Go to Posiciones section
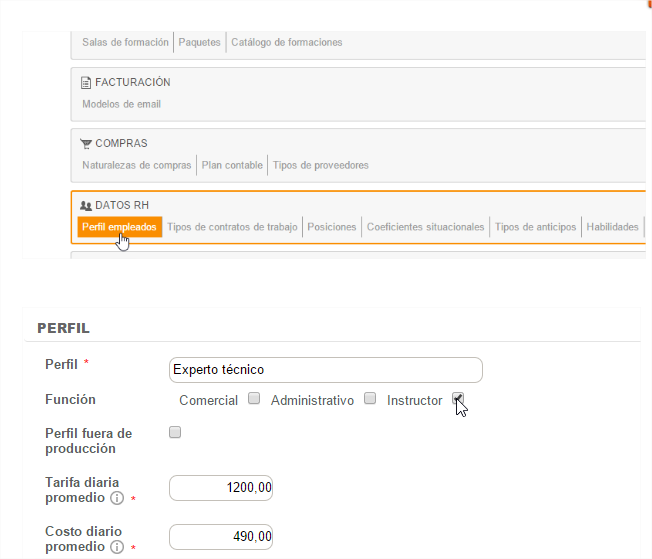652x559 pixels. [332, 227]
